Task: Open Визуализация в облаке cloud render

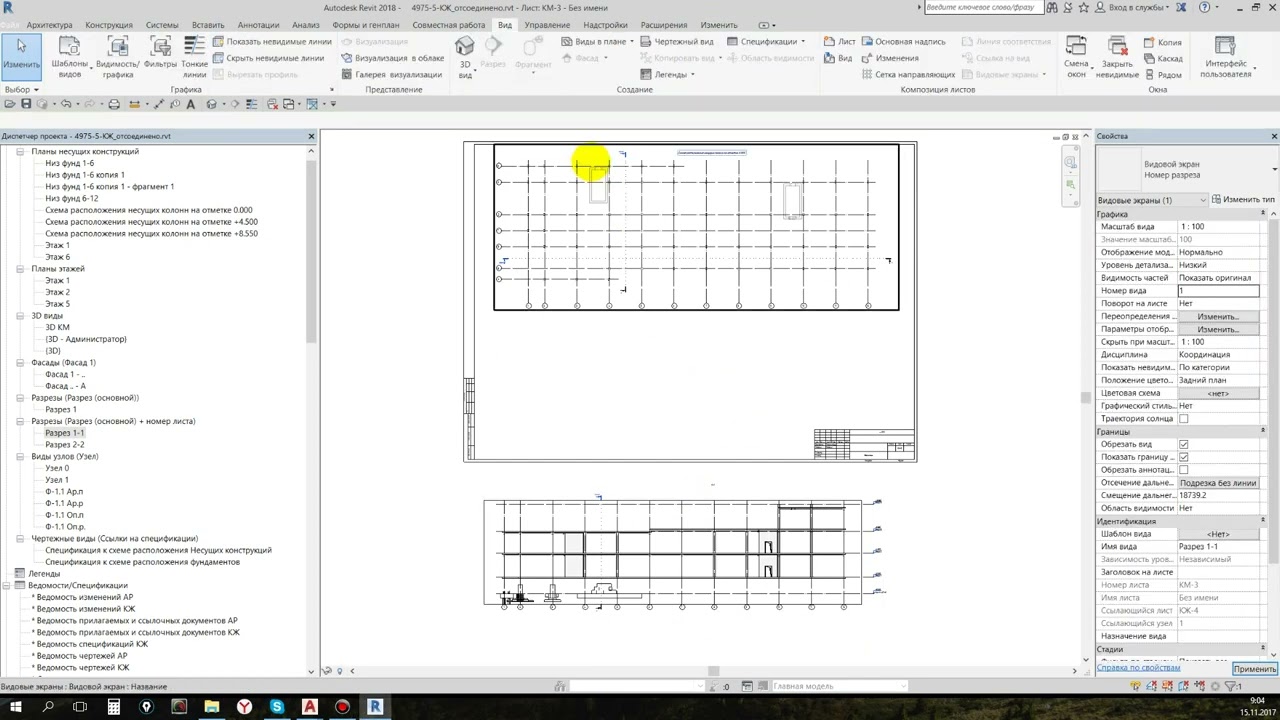Action: click(392, 58)
